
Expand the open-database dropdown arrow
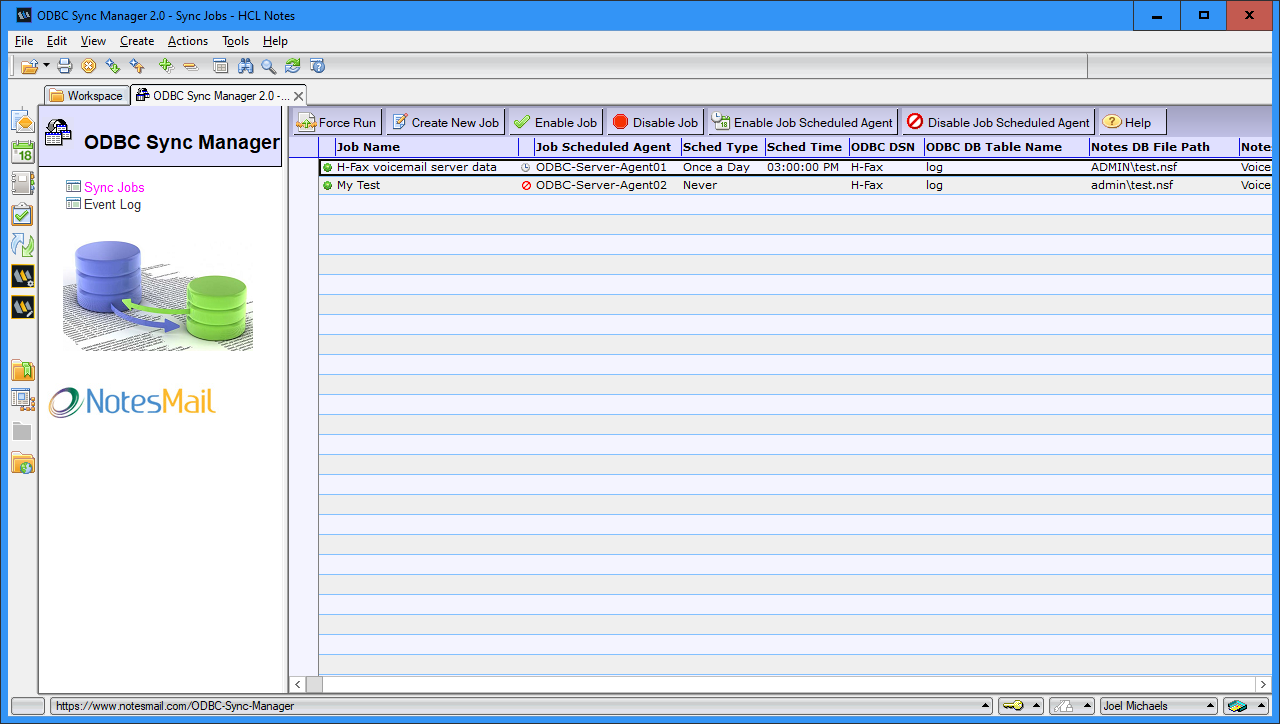45,65
